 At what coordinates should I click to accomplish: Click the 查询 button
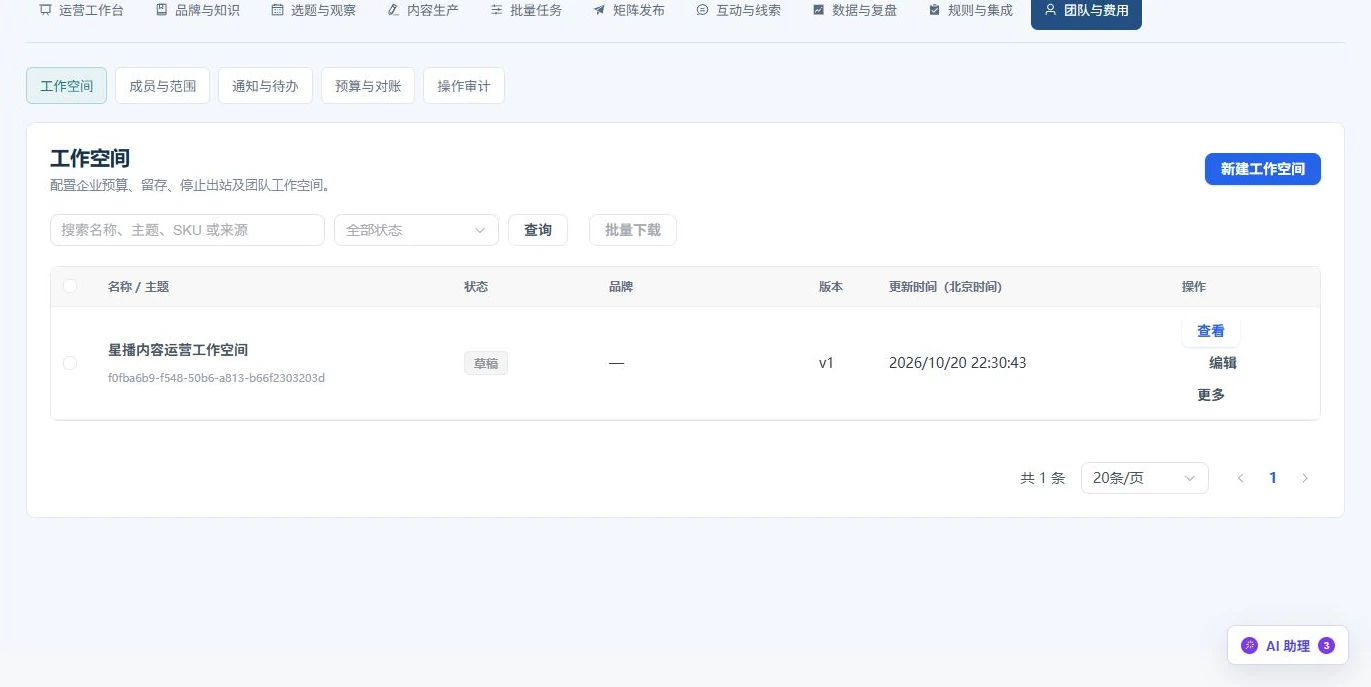click(538, 230)
